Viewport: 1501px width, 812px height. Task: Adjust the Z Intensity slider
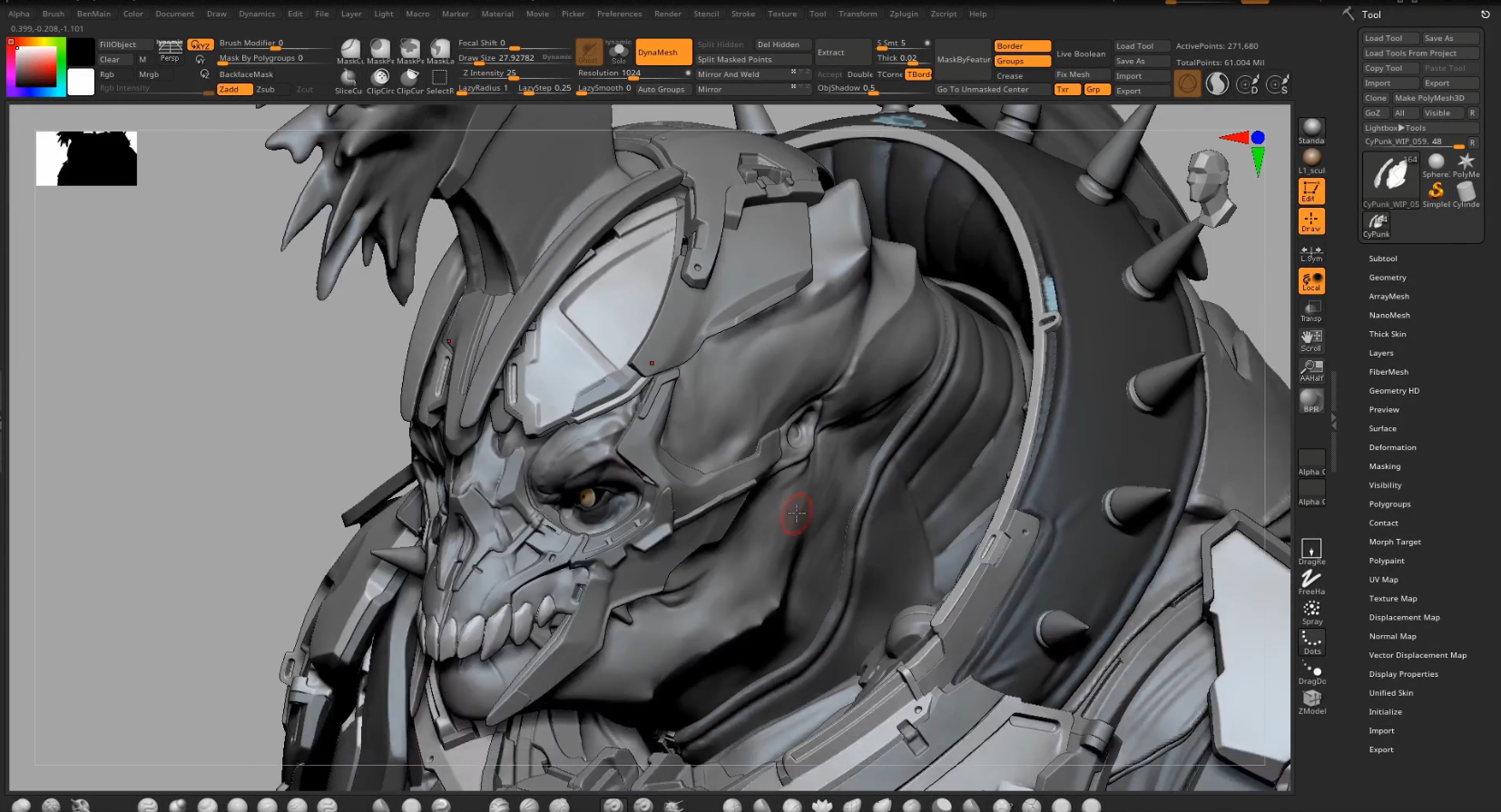515,73
